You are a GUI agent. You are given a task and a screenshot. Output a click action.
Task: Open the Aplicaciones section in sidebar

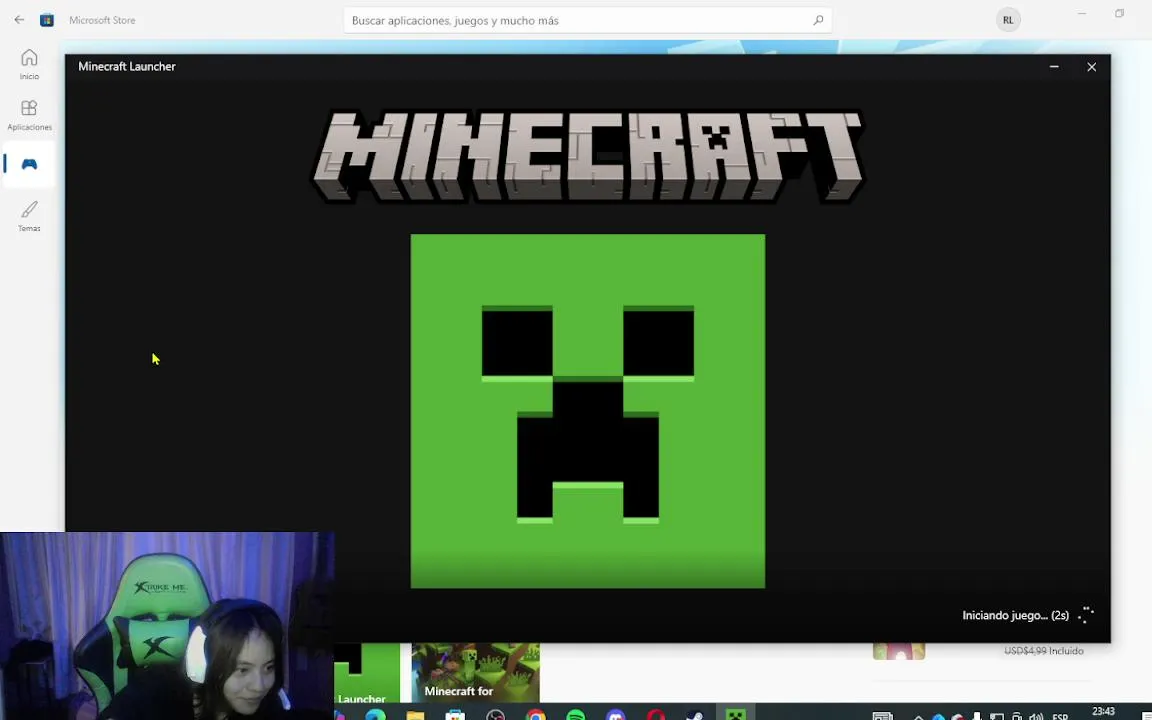[29, 115]
